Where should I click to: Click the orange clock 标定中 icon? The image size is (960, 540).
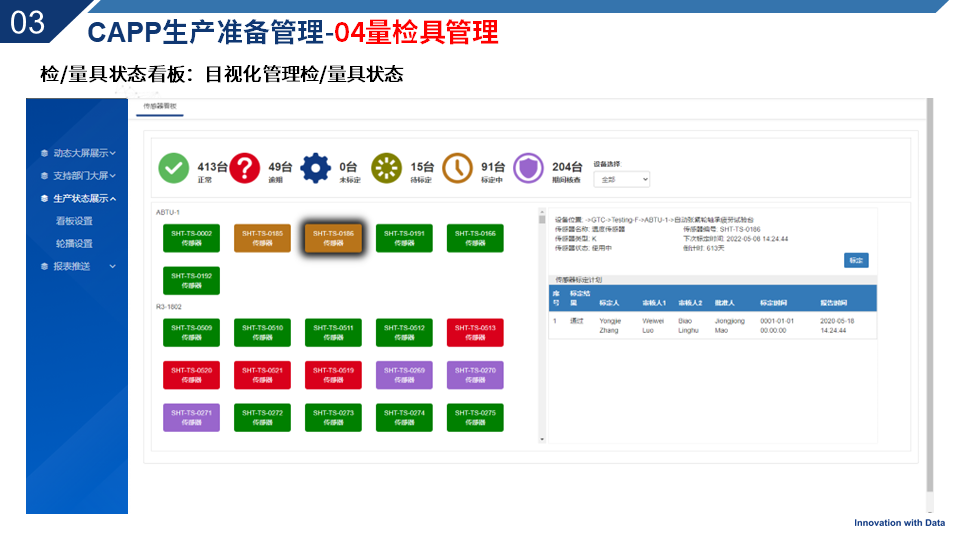click(x=457, y=169)
